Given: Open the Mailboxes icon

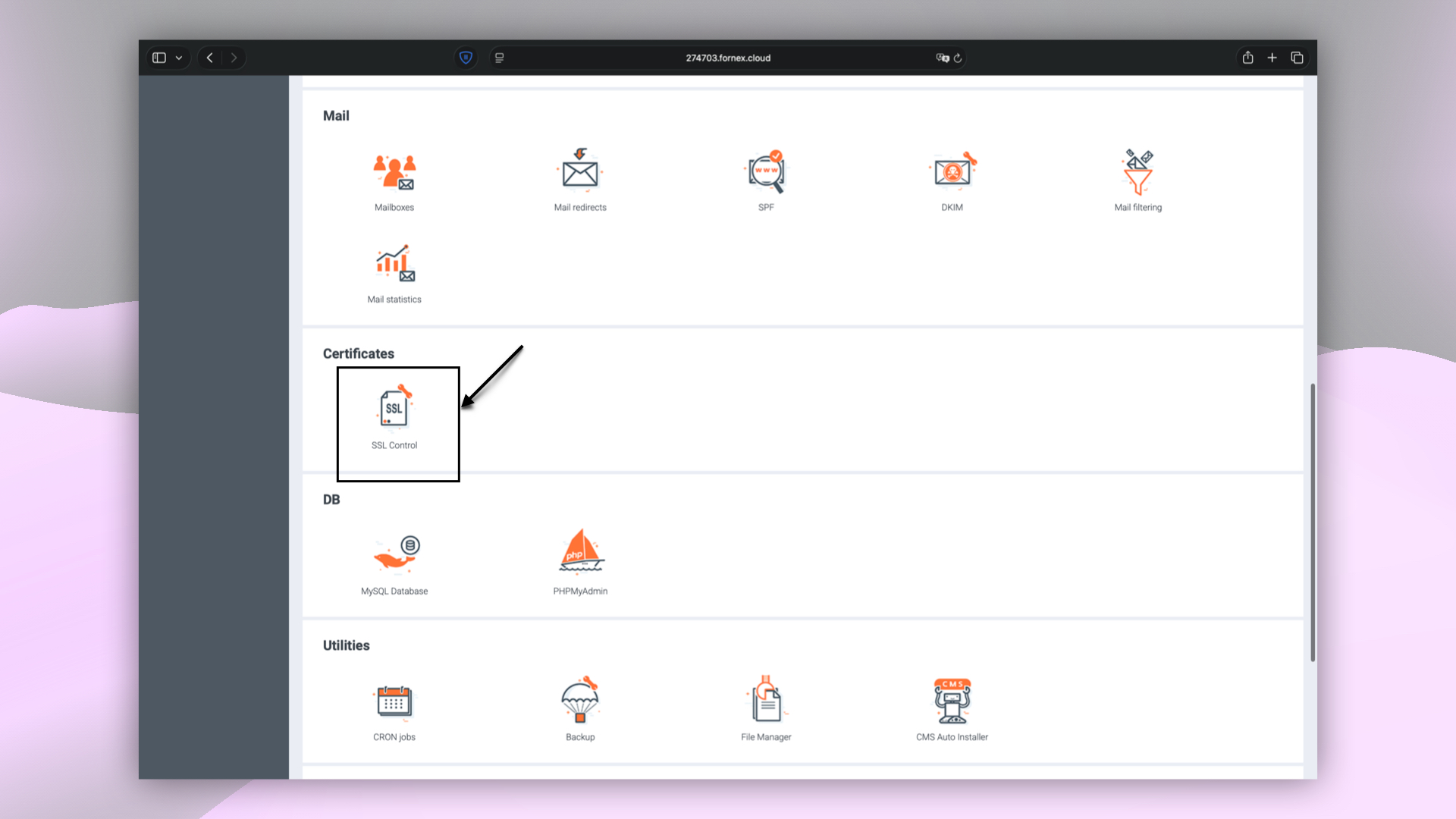Looking at the screenshot, I should pyautogui.click(x=394, y=173).
